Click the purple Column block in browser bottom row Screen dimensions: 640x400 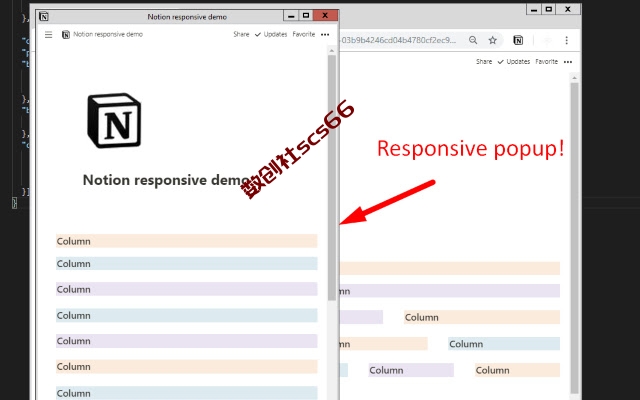click(x=411, y=370)
